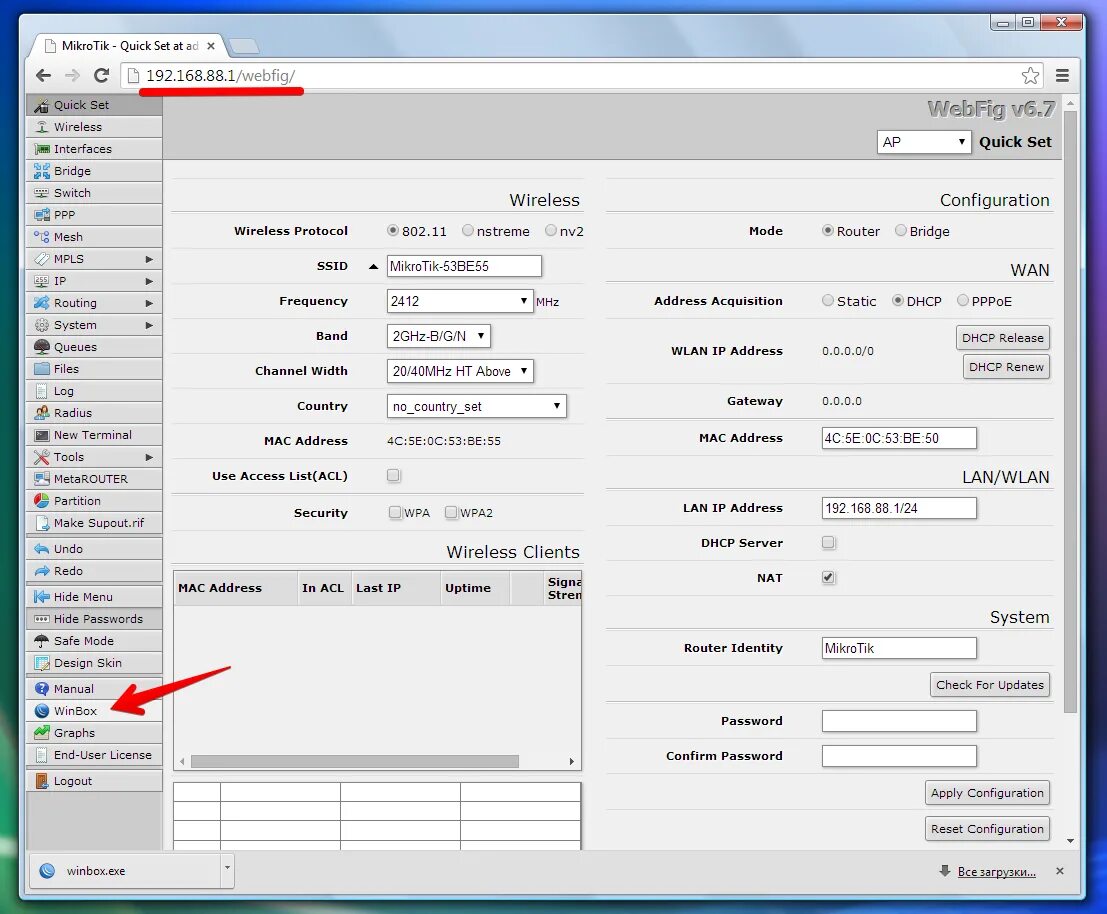This screenshot has height=914, width=1107.
Task: Open New Terminal icon
Action: 42,435
